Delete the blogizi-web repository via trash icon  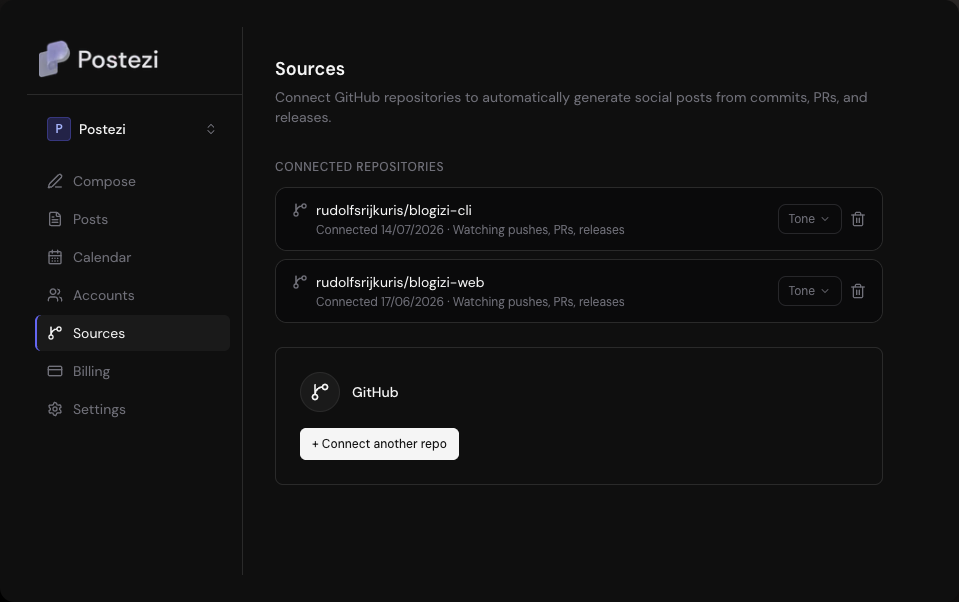coord(857,291)
